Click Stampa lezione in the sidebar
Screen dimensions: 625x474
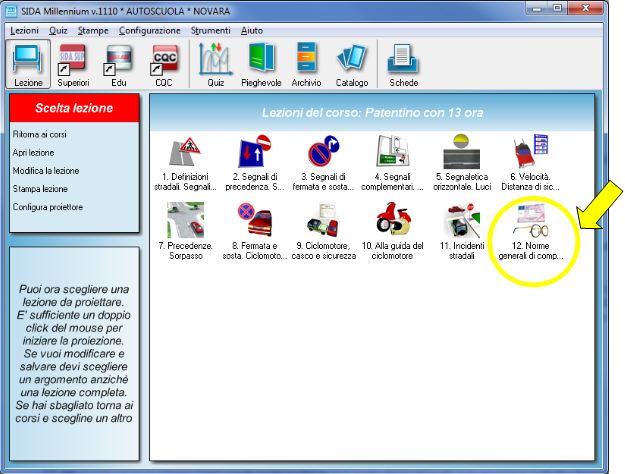tap(40, 188)
